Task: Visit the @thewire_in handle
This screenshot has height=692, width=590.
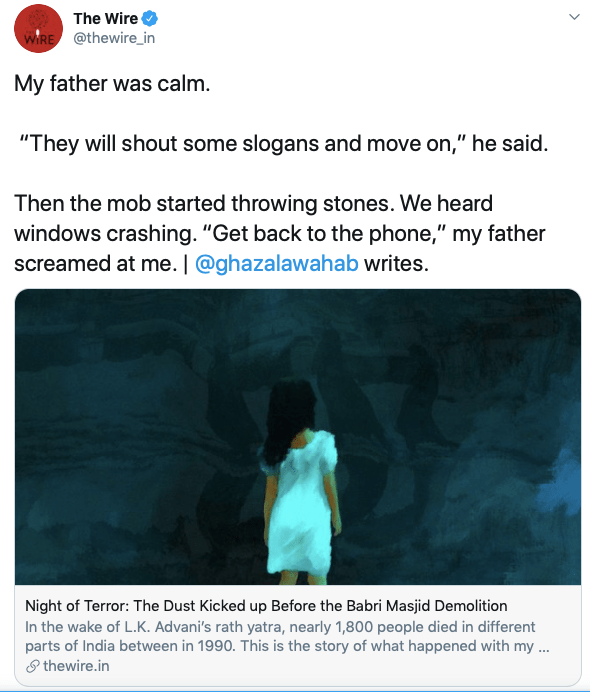Action: pyautogui.click(x=114, y=38)
